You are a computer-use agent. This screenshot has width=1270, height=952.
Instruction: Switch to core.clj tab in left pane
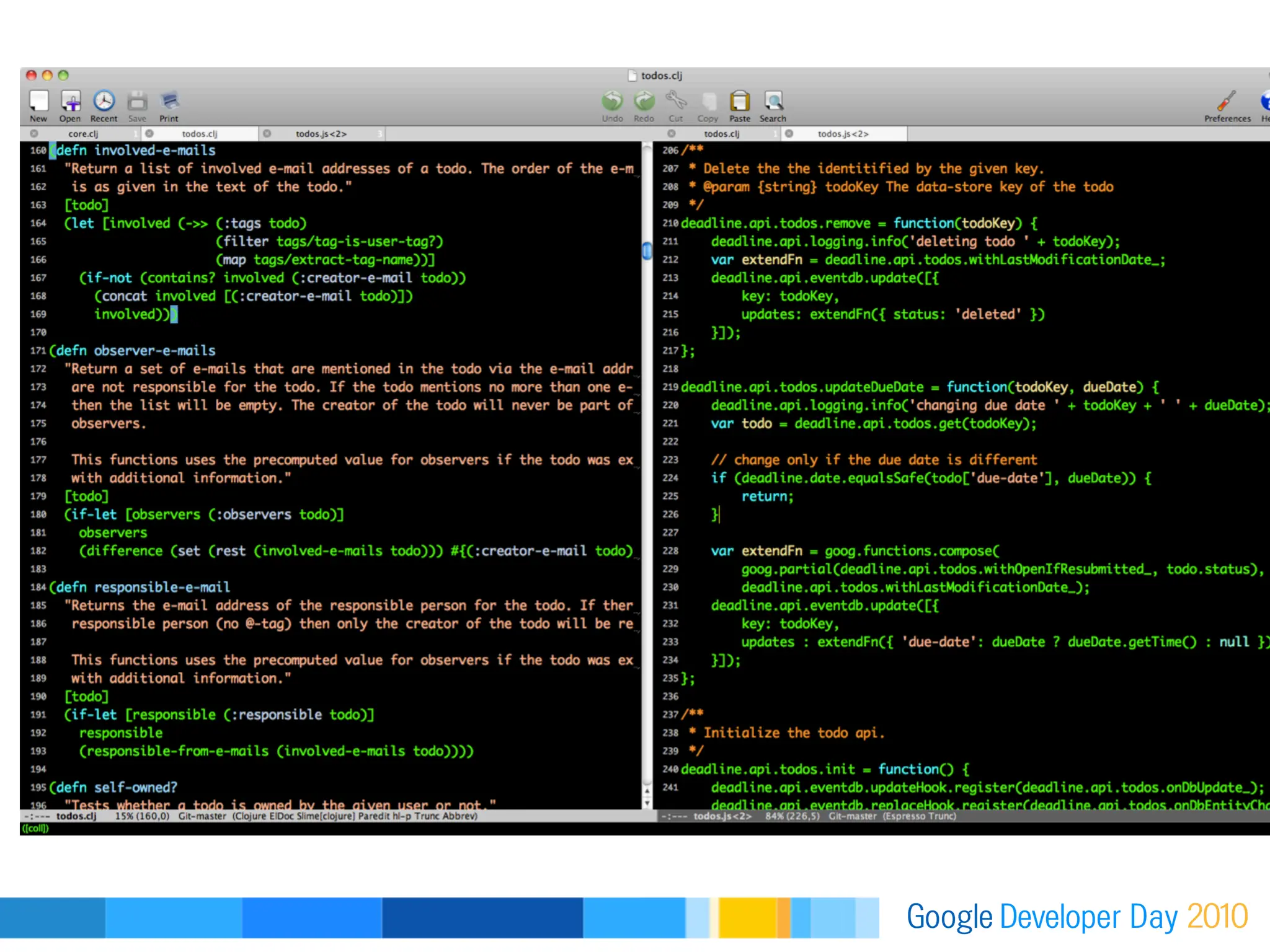click(x=83, y=134)
